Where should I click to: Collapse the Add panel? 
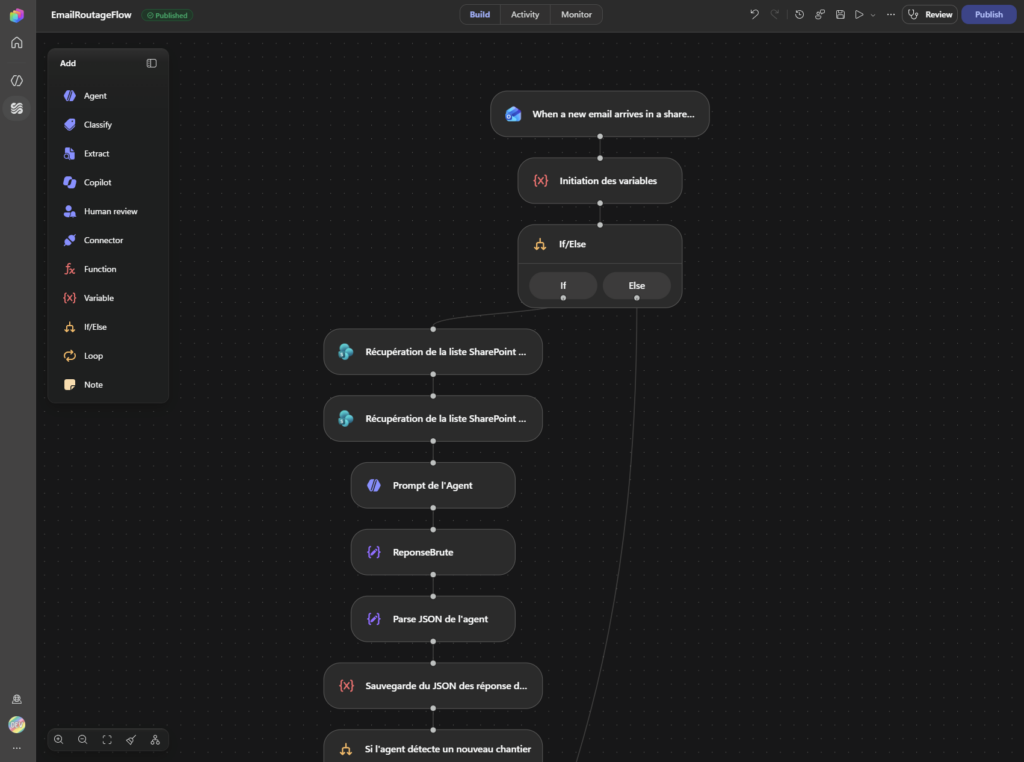(x=152, y=63)
